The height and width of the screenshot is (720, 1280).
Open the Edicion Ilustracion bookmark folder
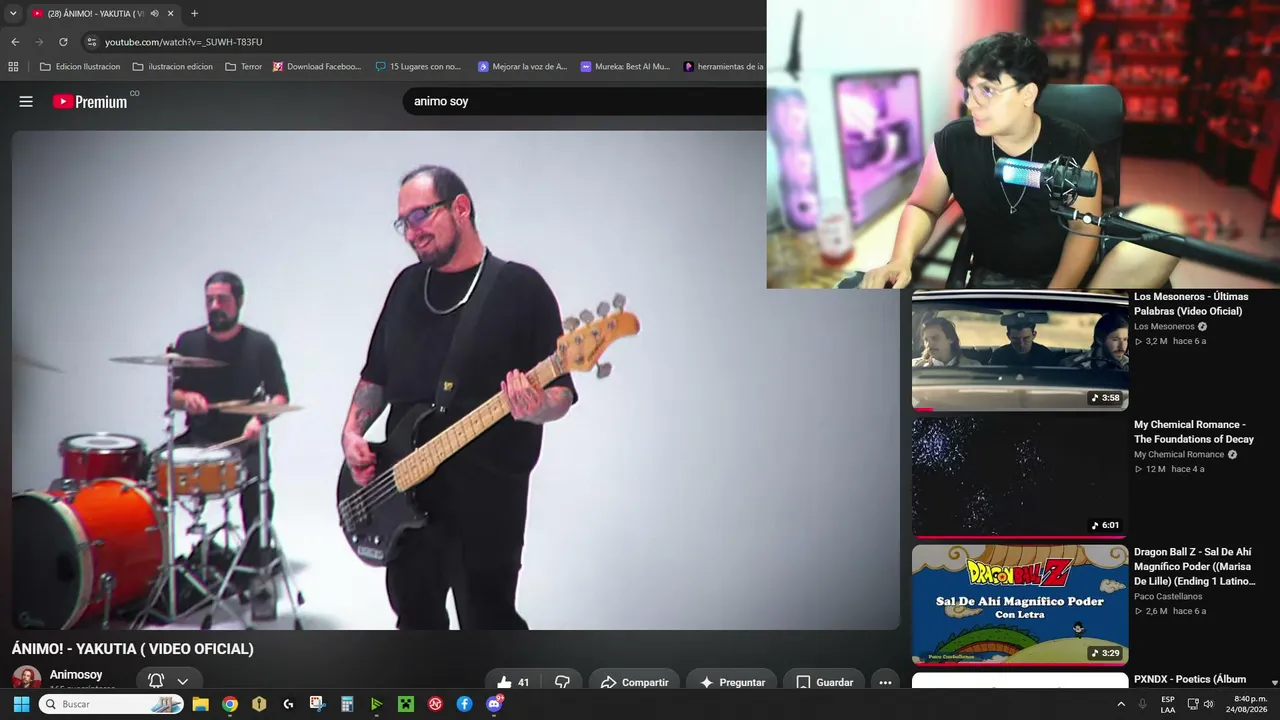[79, 67]
